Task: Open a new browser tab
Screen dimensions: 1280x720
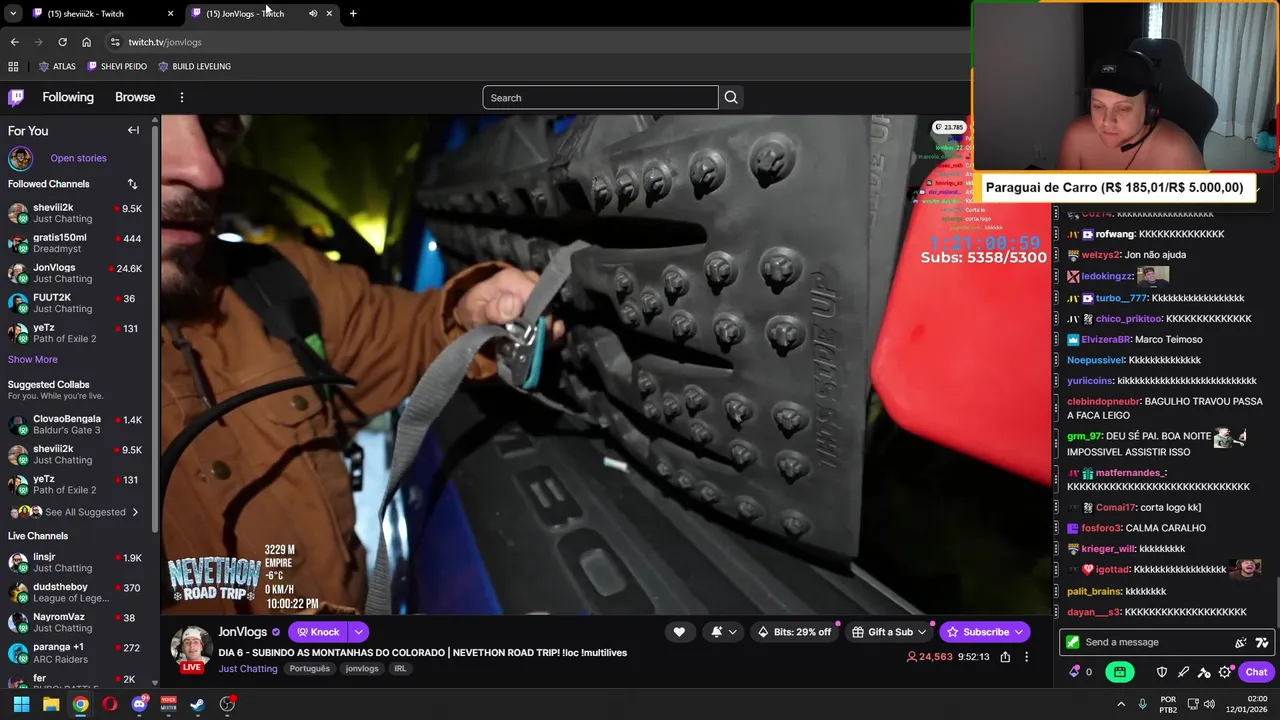Action: coord(353,13)
